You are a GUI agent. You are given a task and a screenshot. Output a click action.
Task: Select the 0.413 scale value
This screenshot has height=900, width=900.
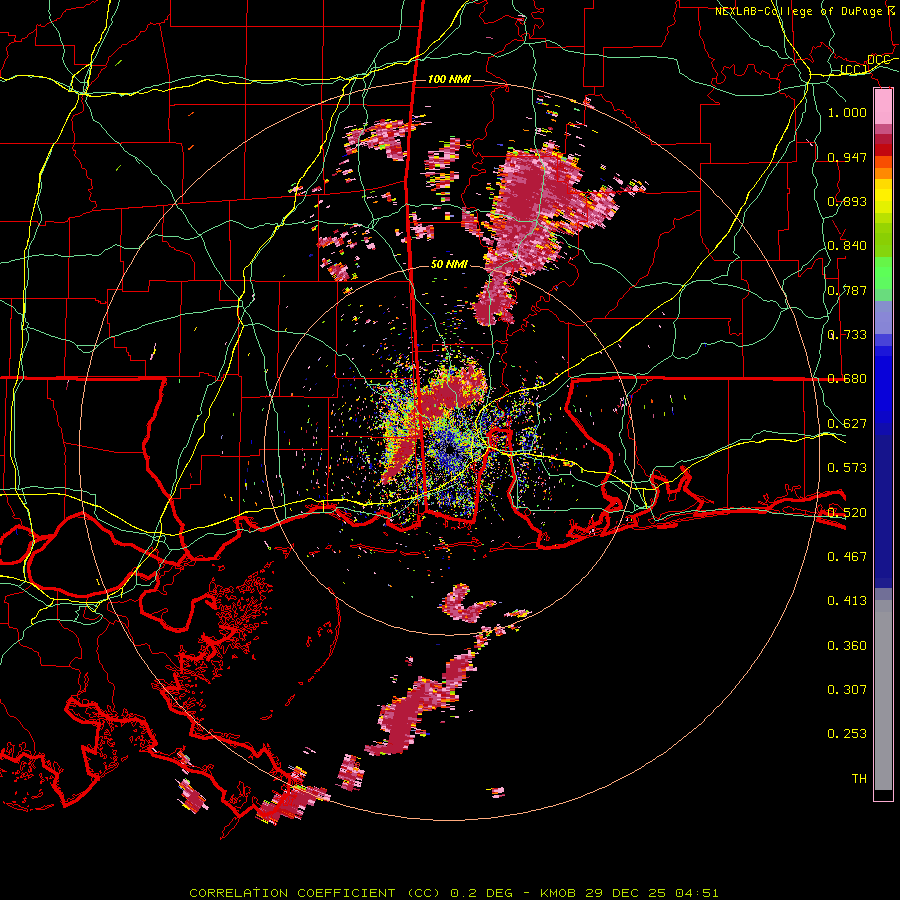[847, 600]
